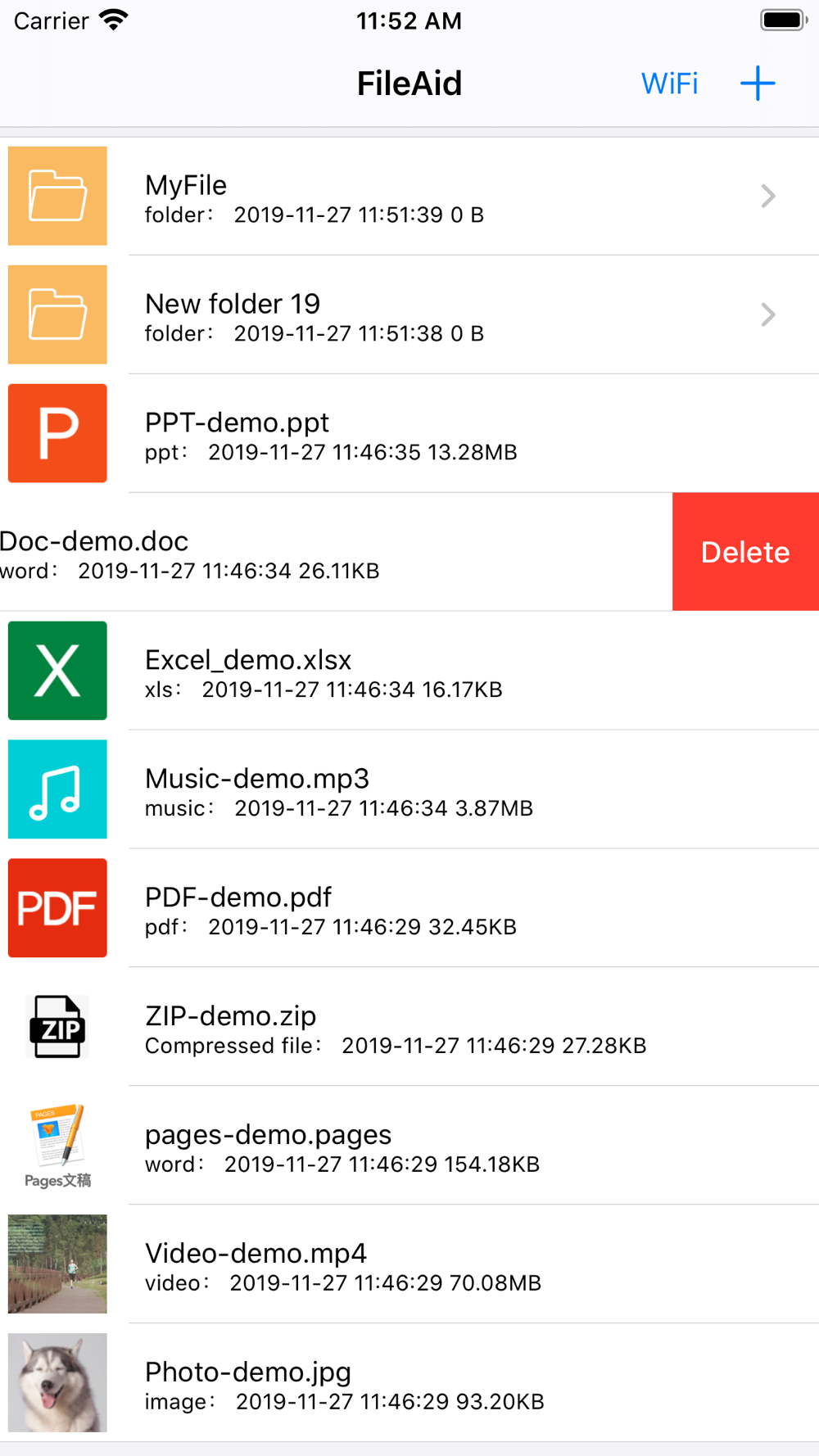Tap the red PDF file icon
The image size is (819, 1456).
[x=57, y=908]
